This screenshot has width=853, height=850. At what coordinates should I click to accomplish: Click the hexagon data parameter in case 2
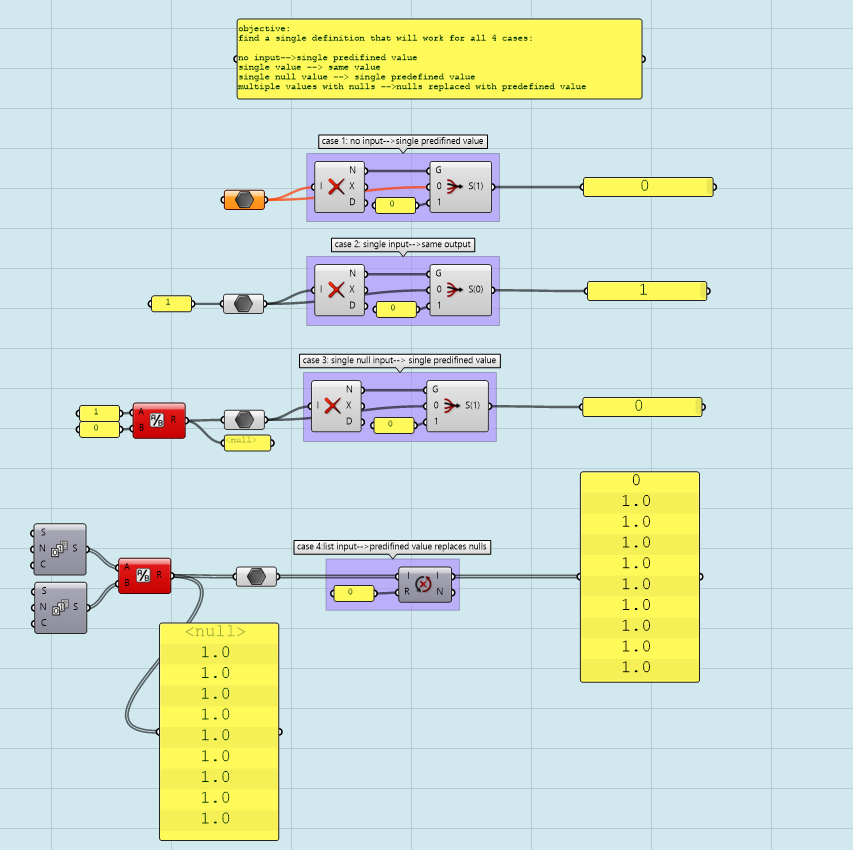(x=244, y=304)
